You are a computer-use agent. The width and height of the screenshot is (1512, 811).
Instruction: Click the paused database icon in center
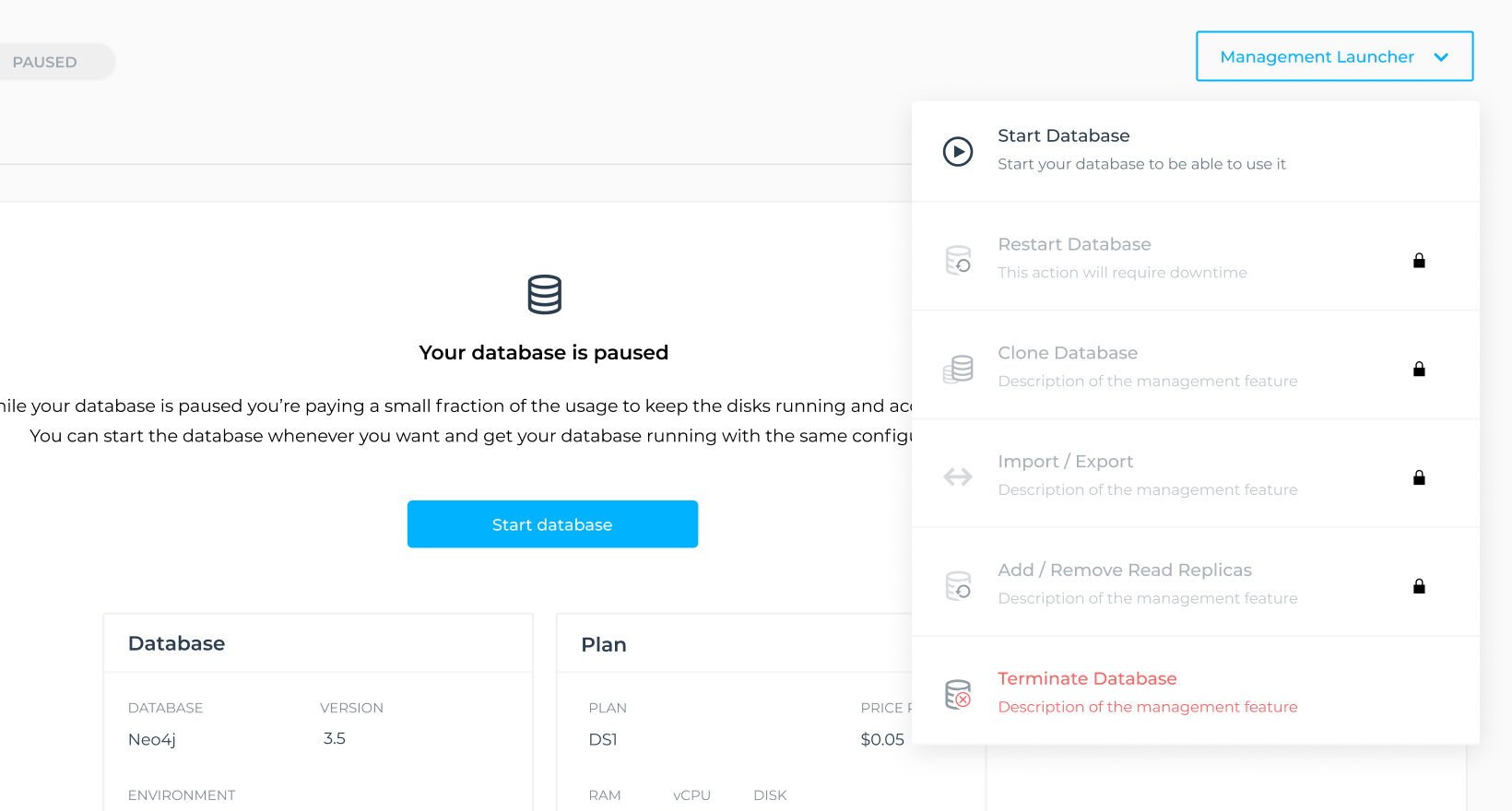tap(544, 295)
